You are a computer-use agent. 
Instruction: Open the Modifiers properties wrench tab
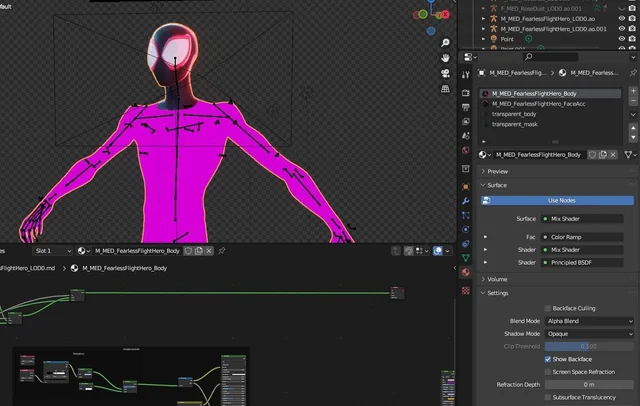(x=466, y=201)
